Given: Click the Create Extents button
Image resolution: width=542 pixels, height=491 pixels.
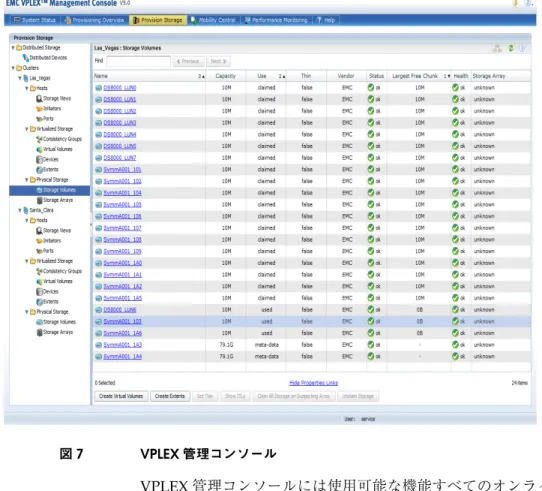Looking at the screenshot, I should (x=170, y=396).
